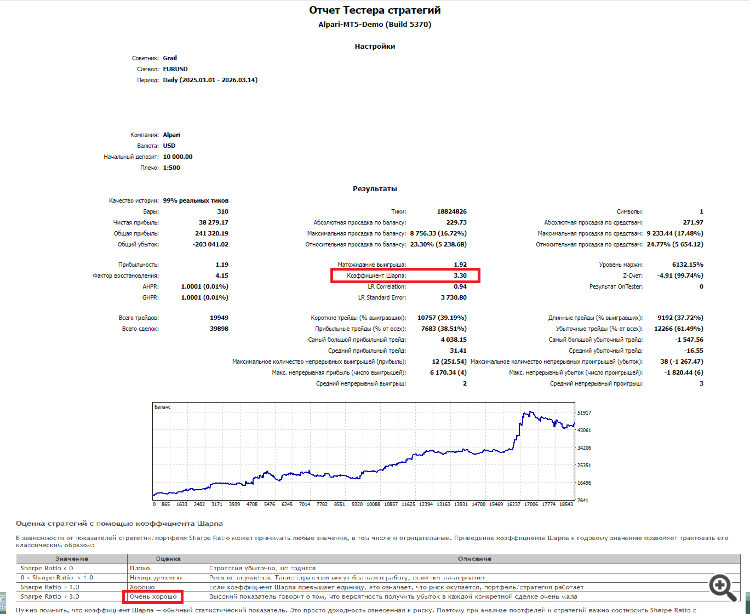Screen dimensions: 750x614
Task: Click the 'Результаты' section heading
Action: coord(375,188)
